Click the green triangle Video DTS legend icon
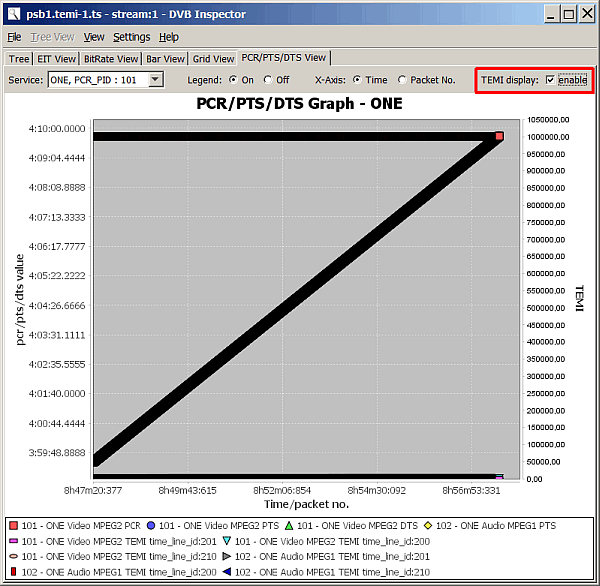This screenshot has height=586, width=600. click(288, 525)
